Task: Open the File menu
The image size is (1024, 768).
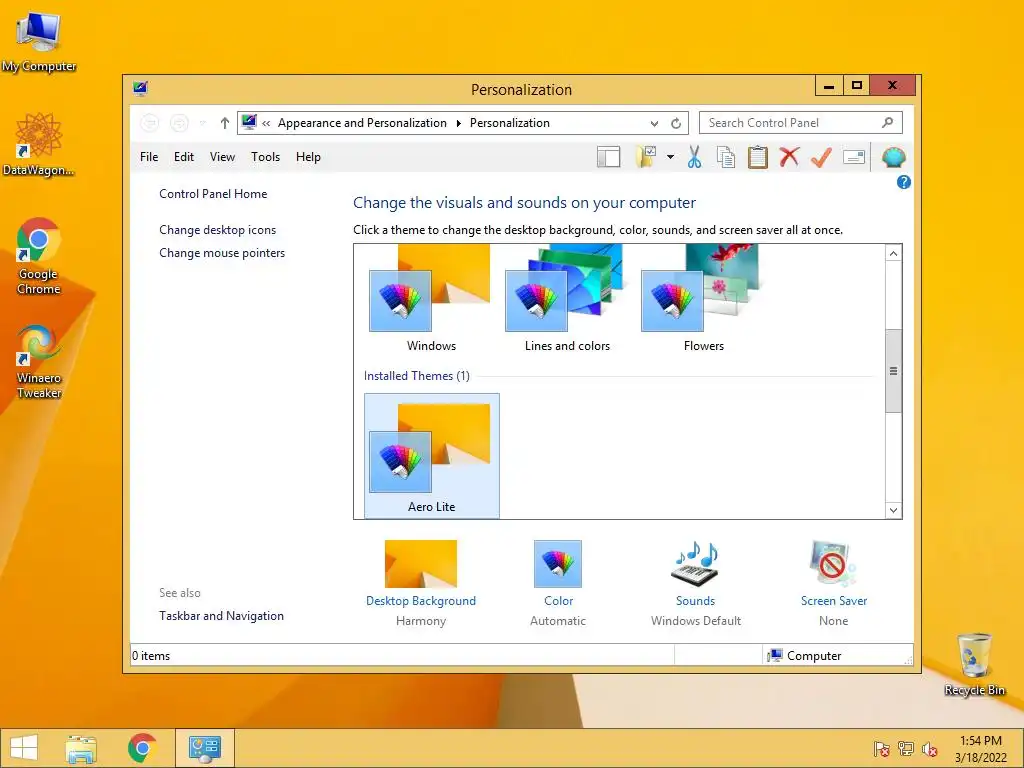Action: click(149, 157)
